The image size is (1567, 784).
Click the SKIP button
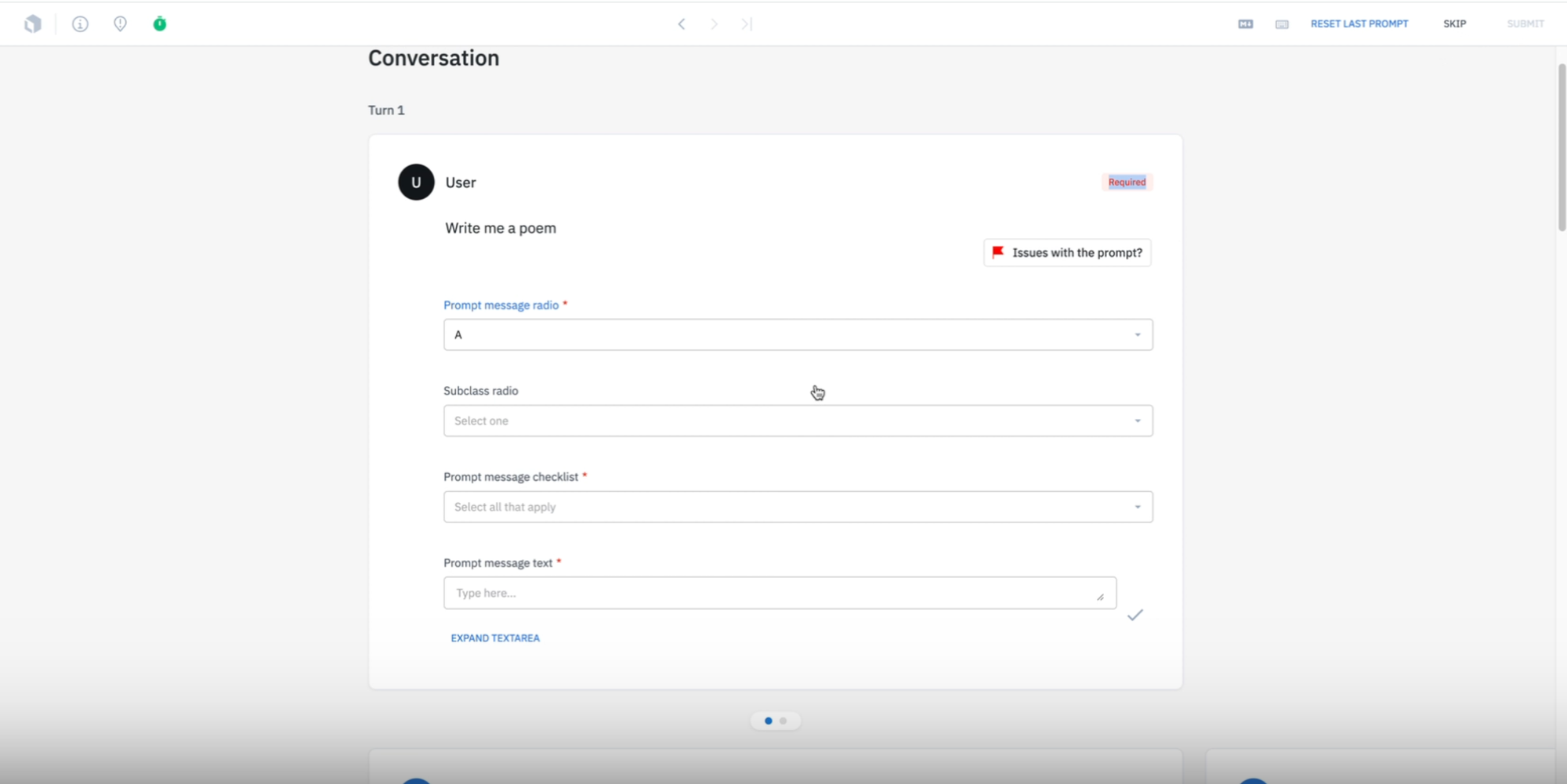[x=1455, y=24]
